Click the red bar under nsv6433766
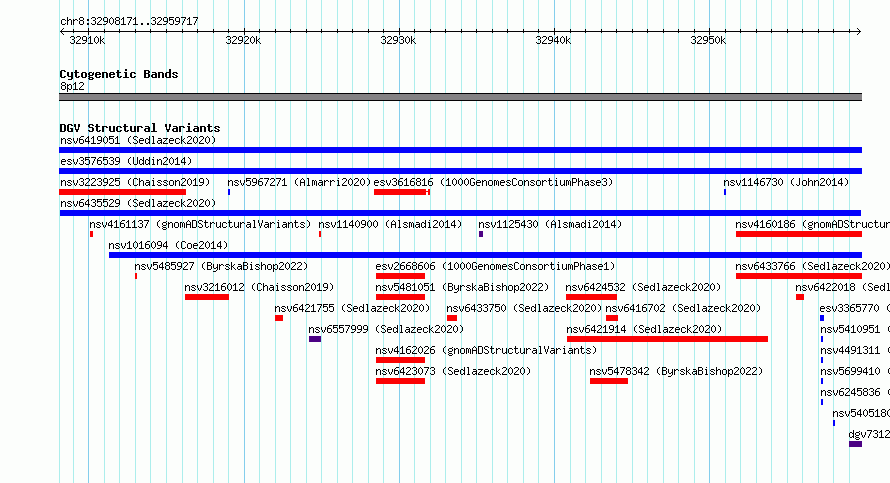 tap(799, 276)
